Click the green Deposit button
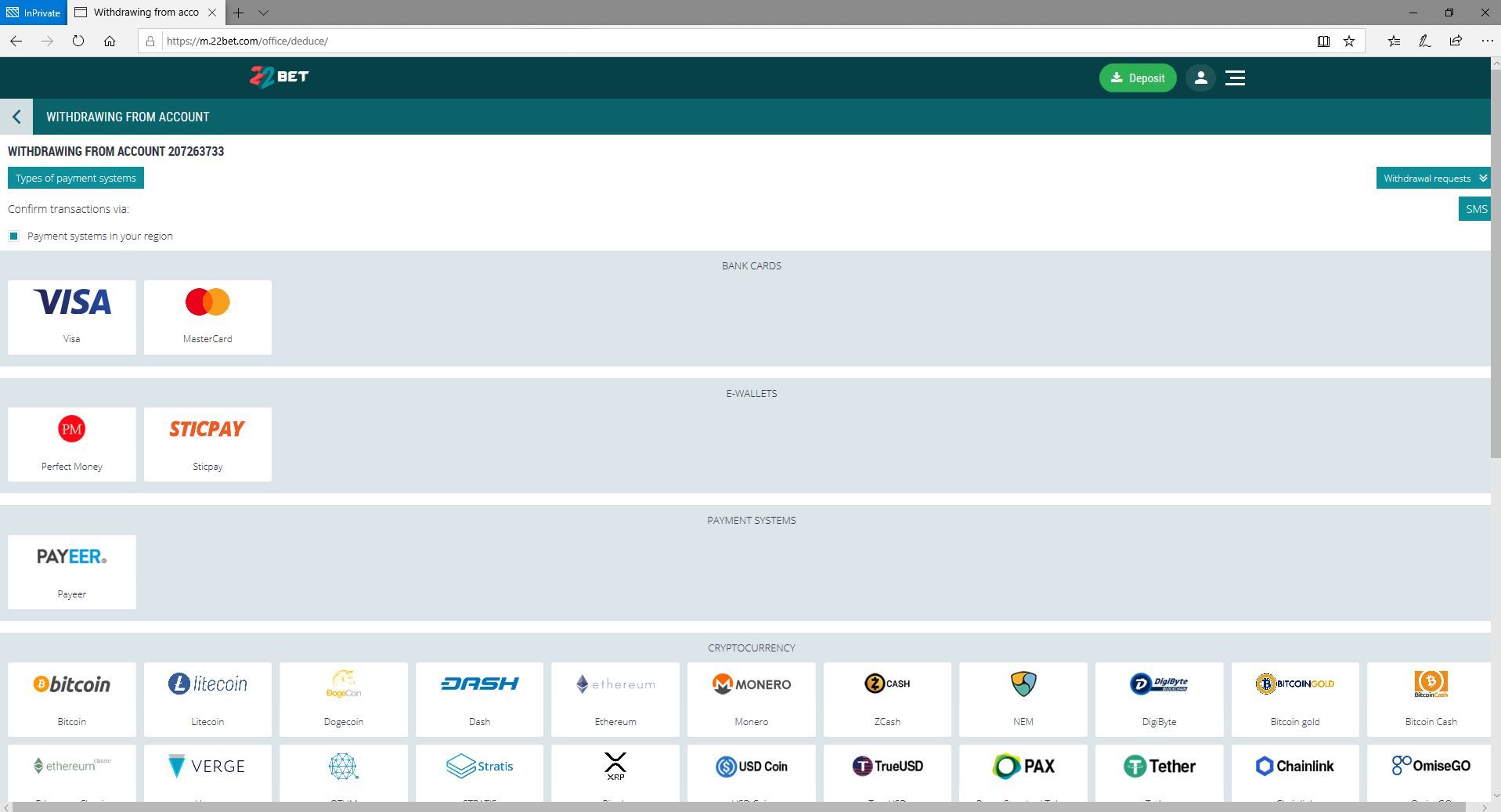Image resolution: width=1501 pixels, height=812 pixels. pos(1138,78)
